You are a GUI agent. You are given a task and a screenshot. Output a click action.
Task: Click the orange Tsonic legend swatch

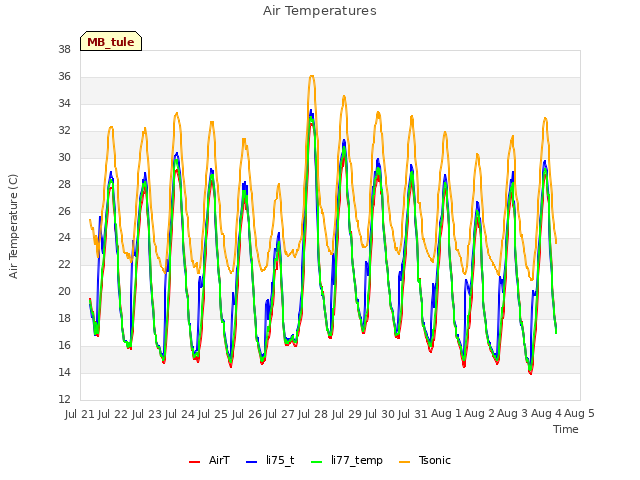coord(404,461)
